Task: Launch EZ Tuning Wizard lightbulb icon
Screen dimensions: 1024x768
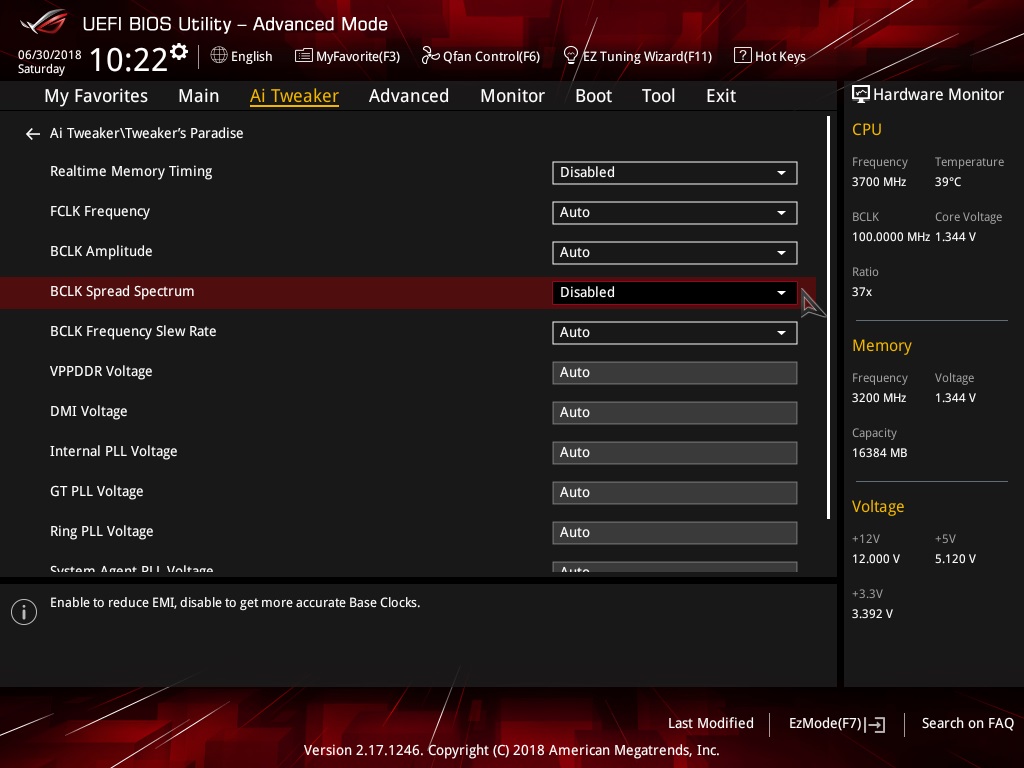Action: pos(570,56)
